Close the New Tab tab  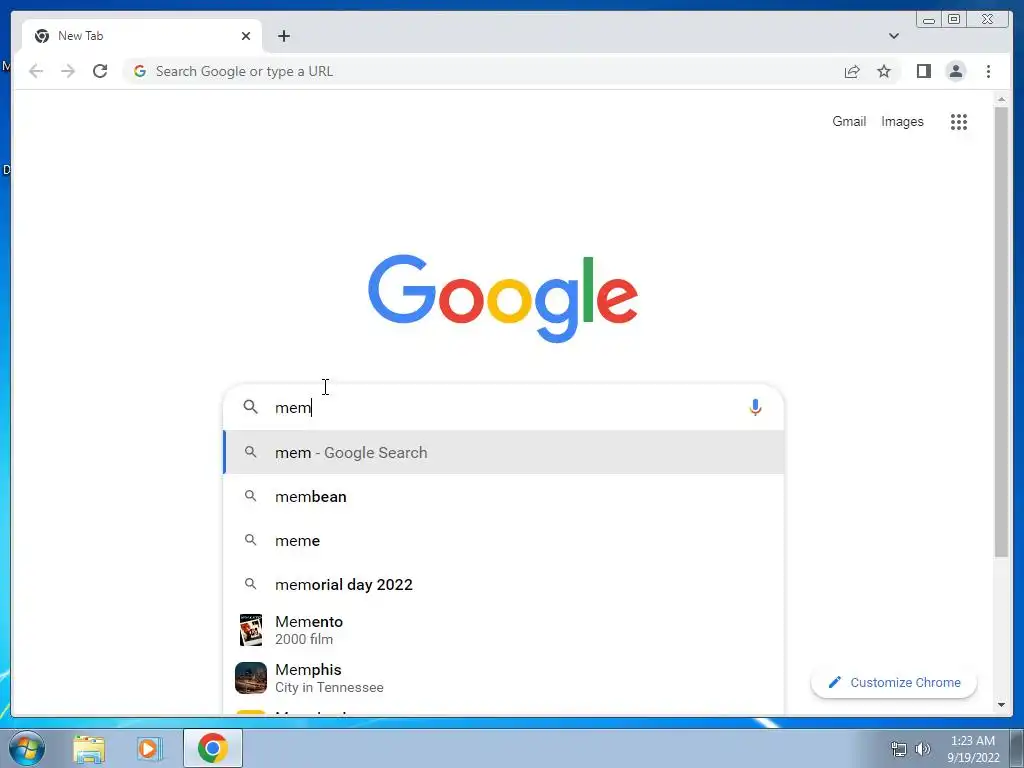(x=246, y=36)
